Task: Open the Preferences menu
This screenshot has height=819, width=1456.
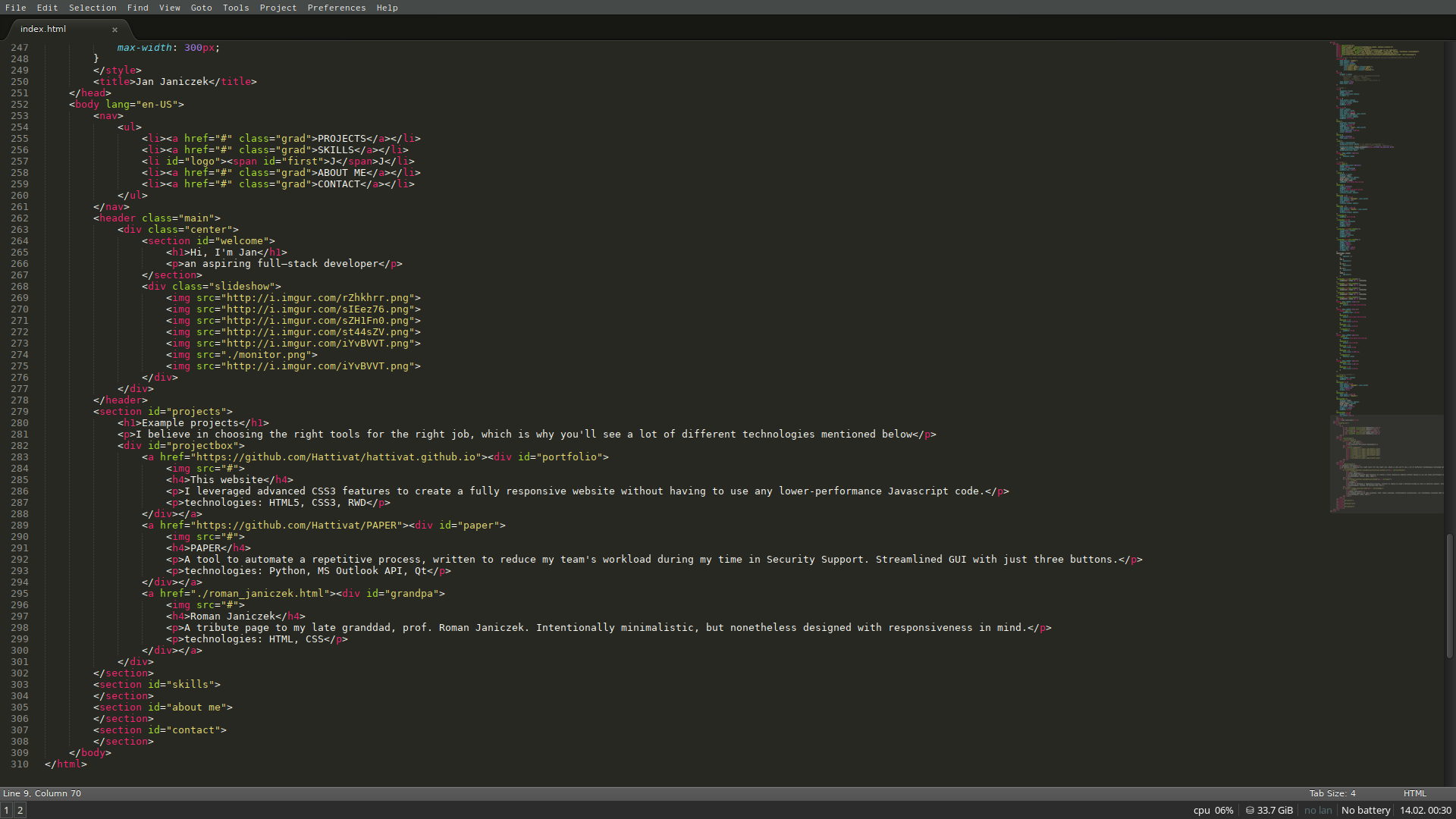Action: (337, 8)
